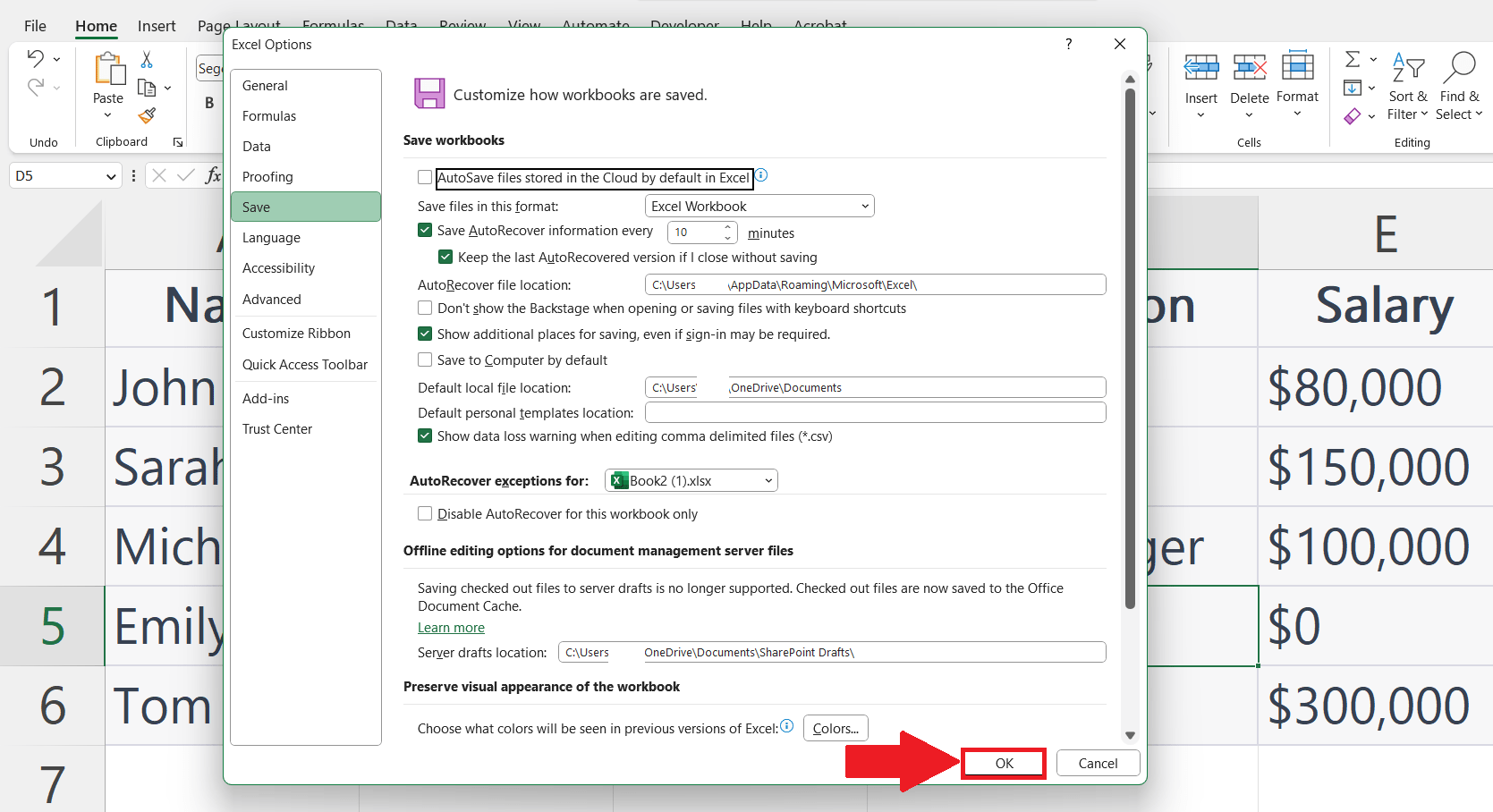Select Trust Center in the sidebar
Image resolution: width=1493 pixels, height=812 pixels.
pos(277,428)
